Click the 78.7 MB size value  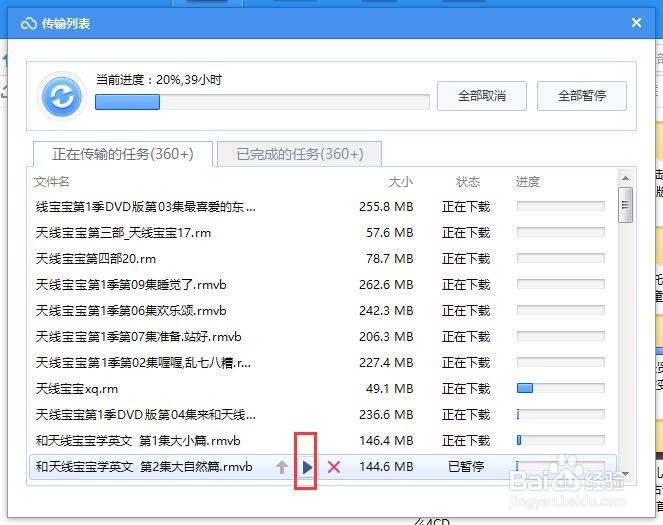tap(389, 258)
